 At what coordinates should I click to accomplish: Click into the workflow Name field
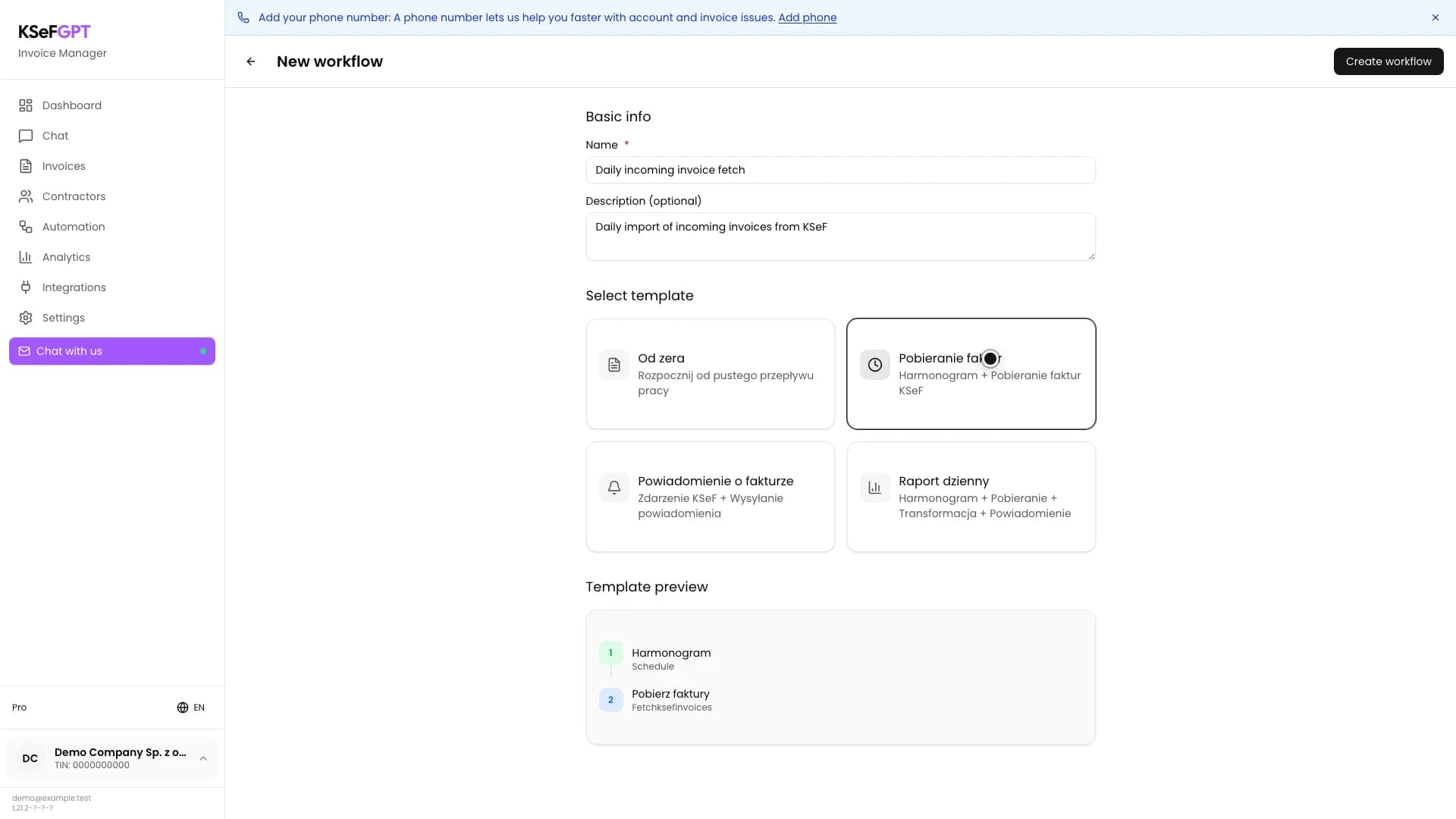tap(840, 170)
